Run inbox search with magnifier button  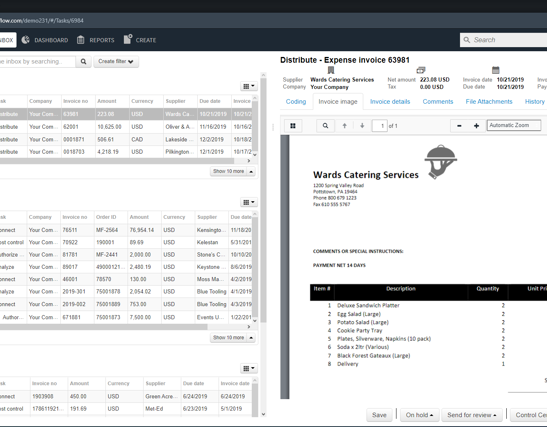[x=83, y=61]
